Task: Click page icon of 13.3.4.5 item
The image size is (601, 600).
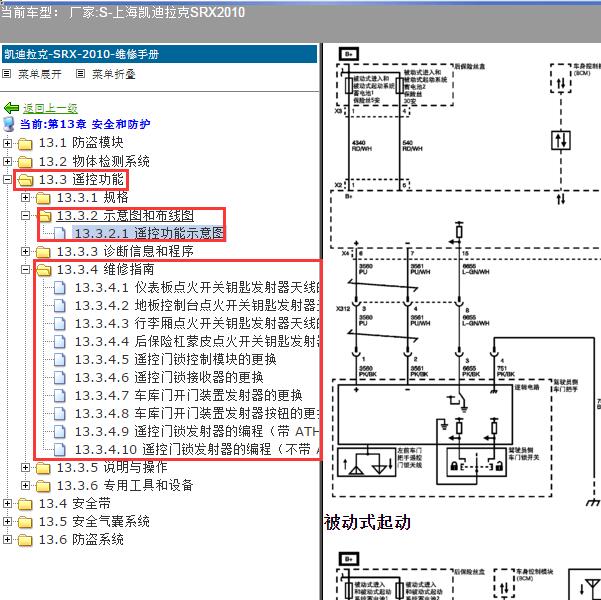Action: point(60,360)
